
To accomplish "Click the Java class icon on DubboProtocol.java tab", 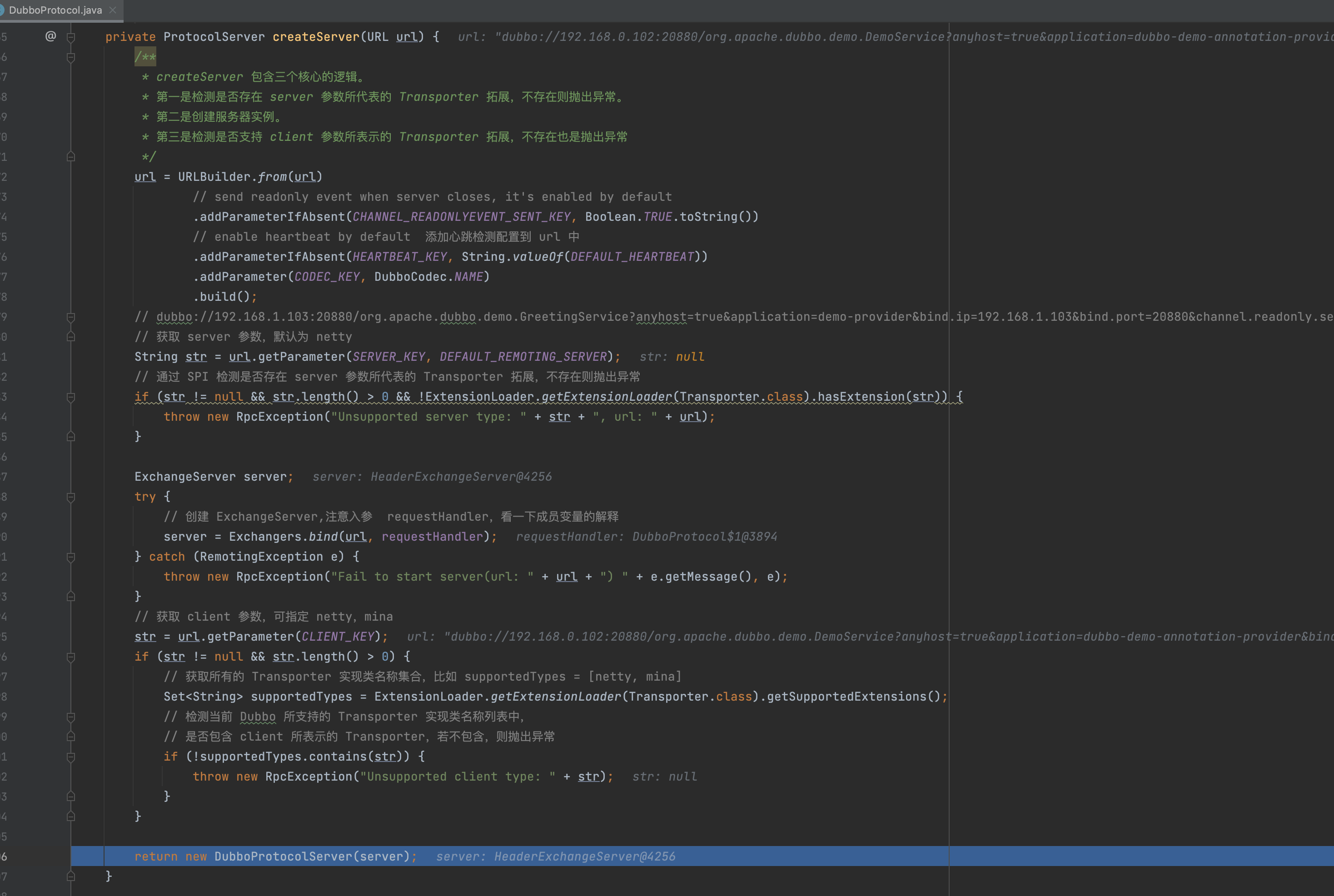I will point(2,10).
